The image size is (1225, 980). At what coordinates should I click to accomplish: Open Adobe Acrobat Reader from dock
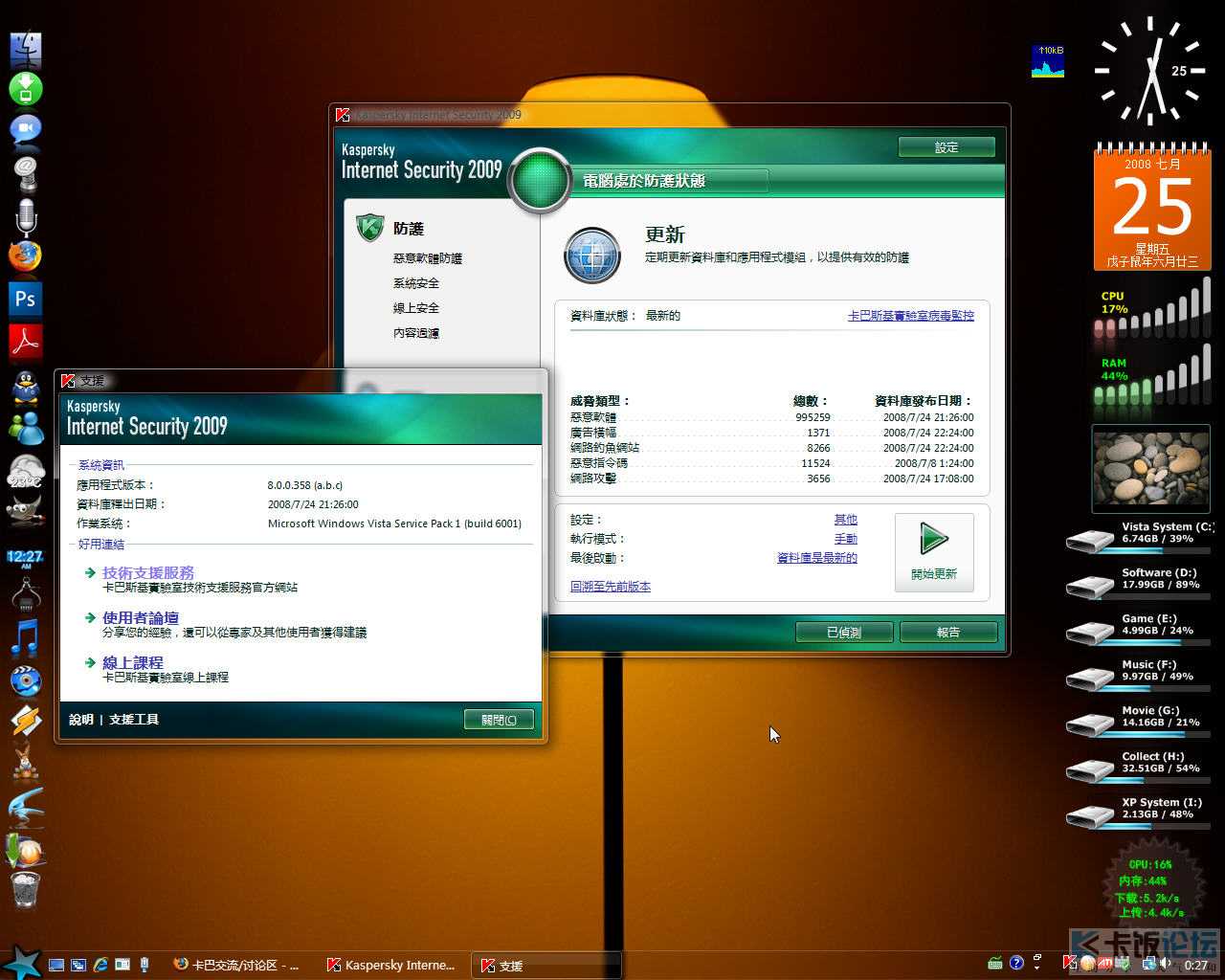(26, 341)
